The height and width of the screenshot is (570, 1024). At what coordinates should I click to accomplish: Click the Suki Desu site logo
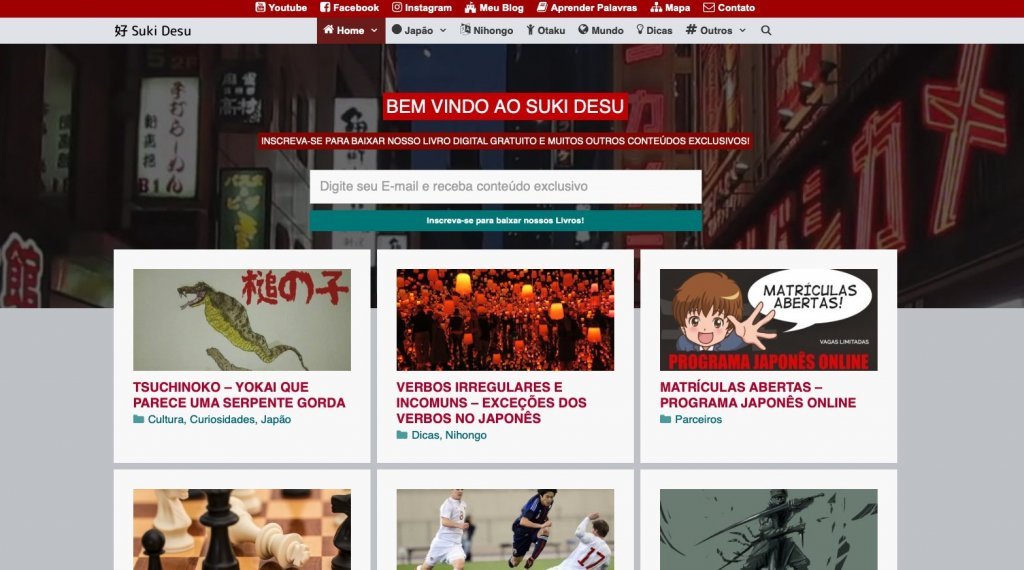tap(152, 31)
